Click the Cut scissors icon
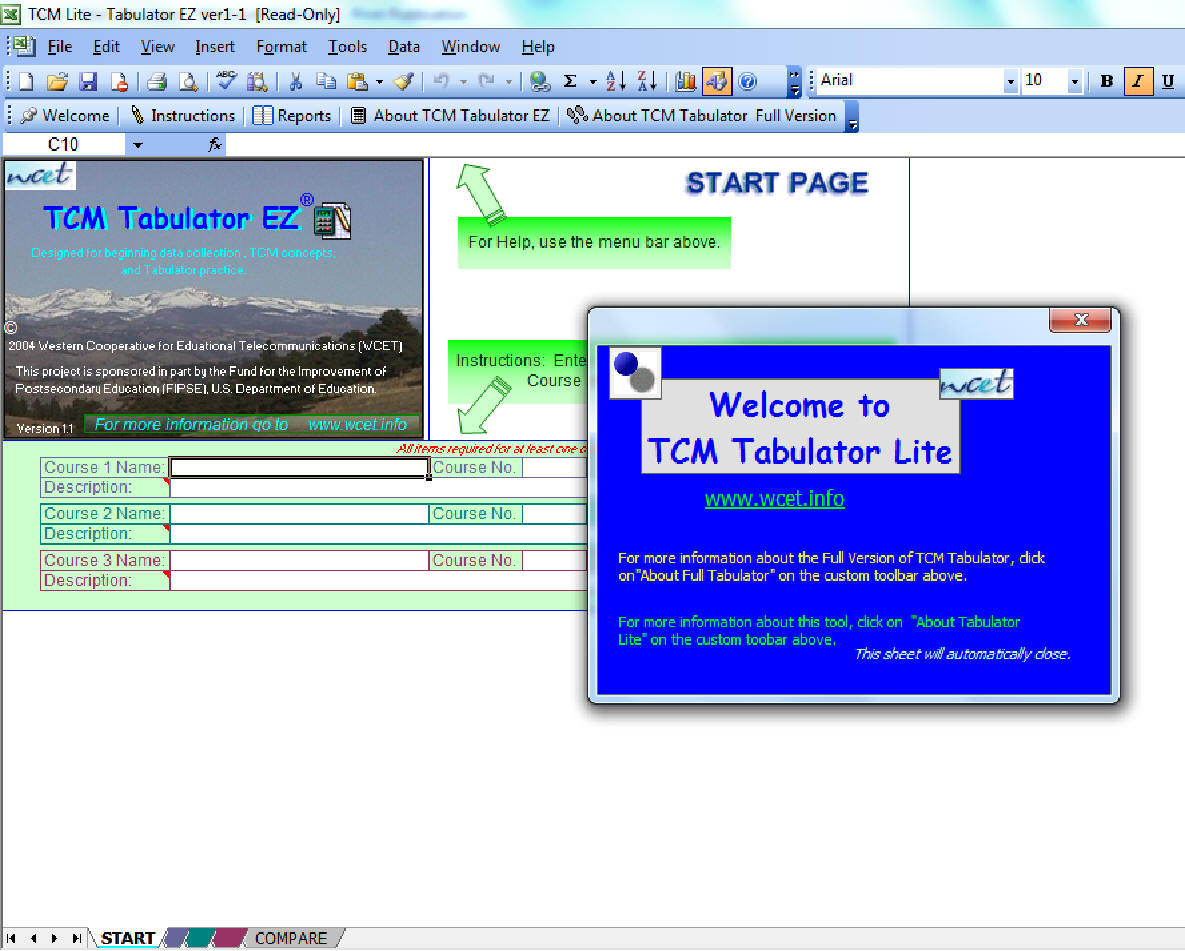The width and height of the screenshot is (1185, 951). [296, 81]
